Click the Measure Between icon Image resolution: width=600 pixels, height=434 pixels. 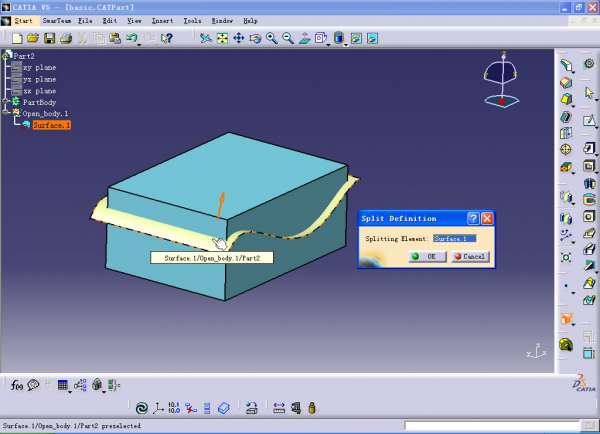click(x=279, y=408)
